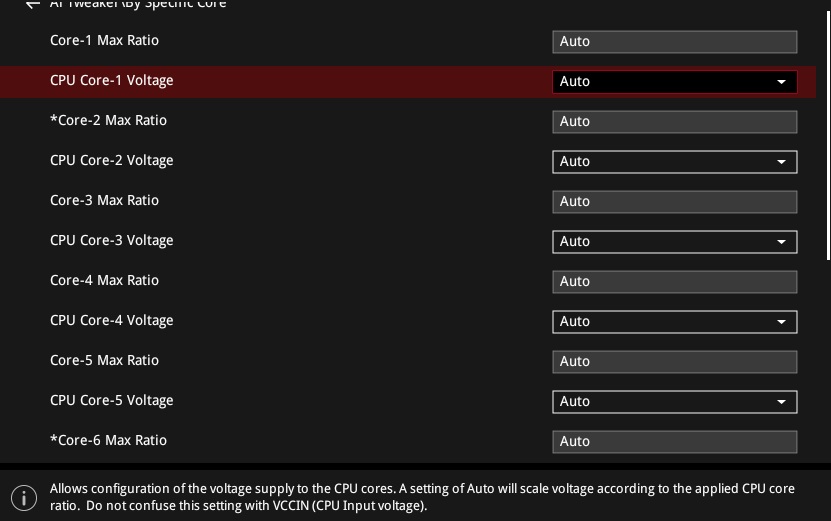Select the CPU Core-1 Voltage row label
The width and height of the screenshot is (831, 521).
(112, 81)
